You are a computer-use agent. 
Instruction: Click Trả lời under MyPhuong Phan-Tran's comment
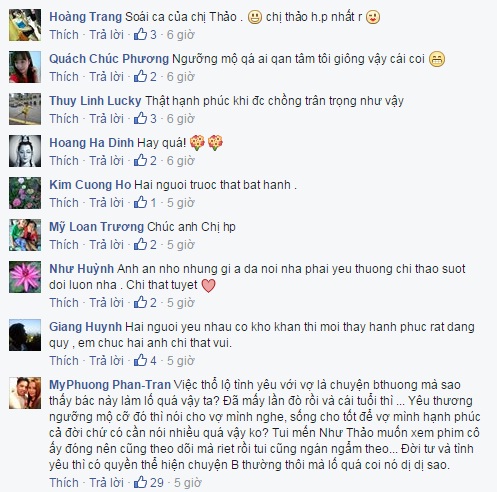(x=106, y=483)
